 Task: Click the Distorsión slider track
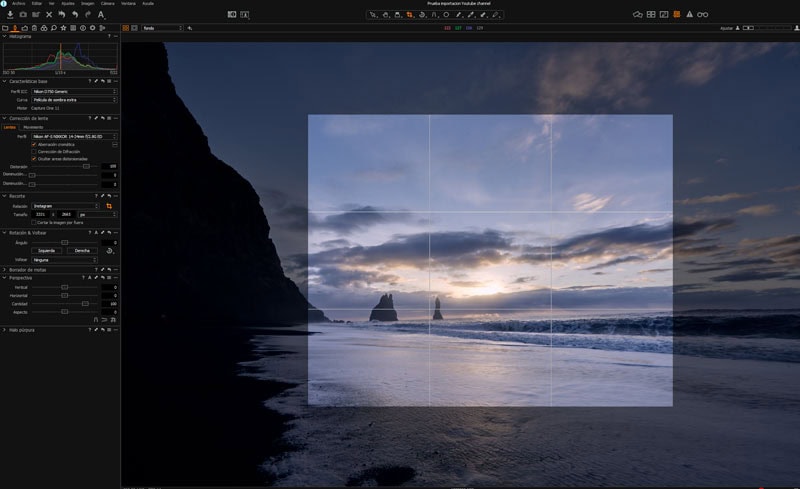coord(60,166)
